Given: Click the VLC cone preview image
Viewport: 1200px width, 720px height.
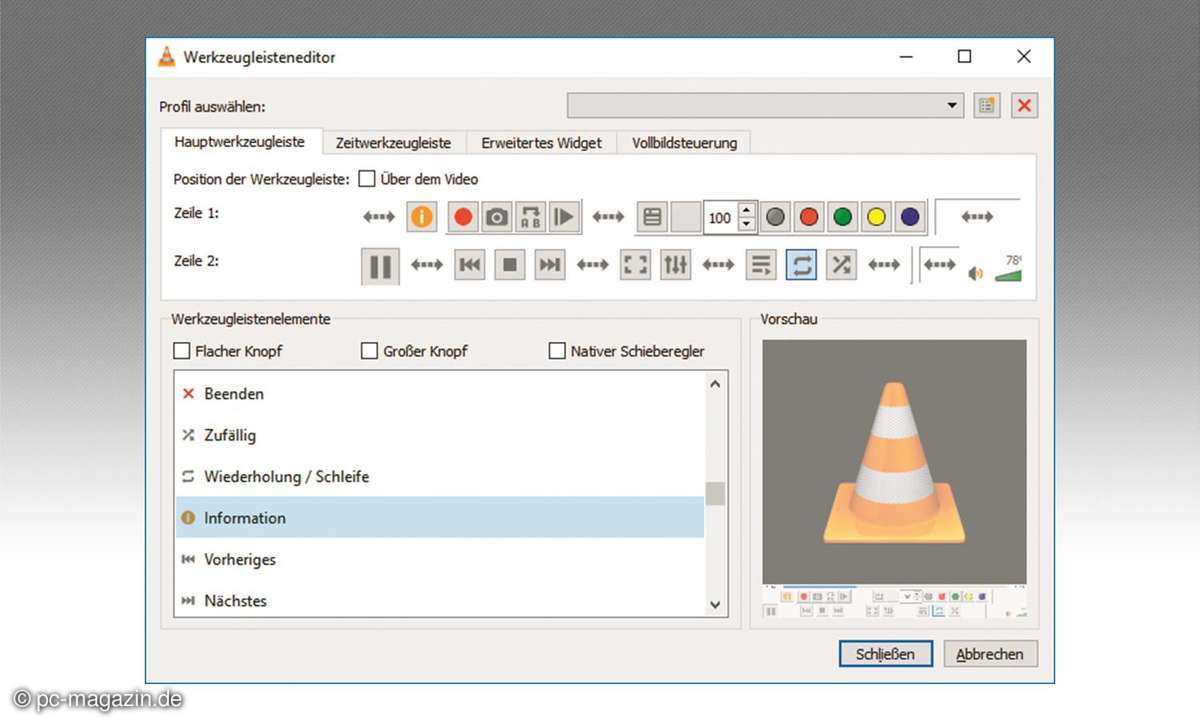Looking at the screenshot, I should point(894,460).
